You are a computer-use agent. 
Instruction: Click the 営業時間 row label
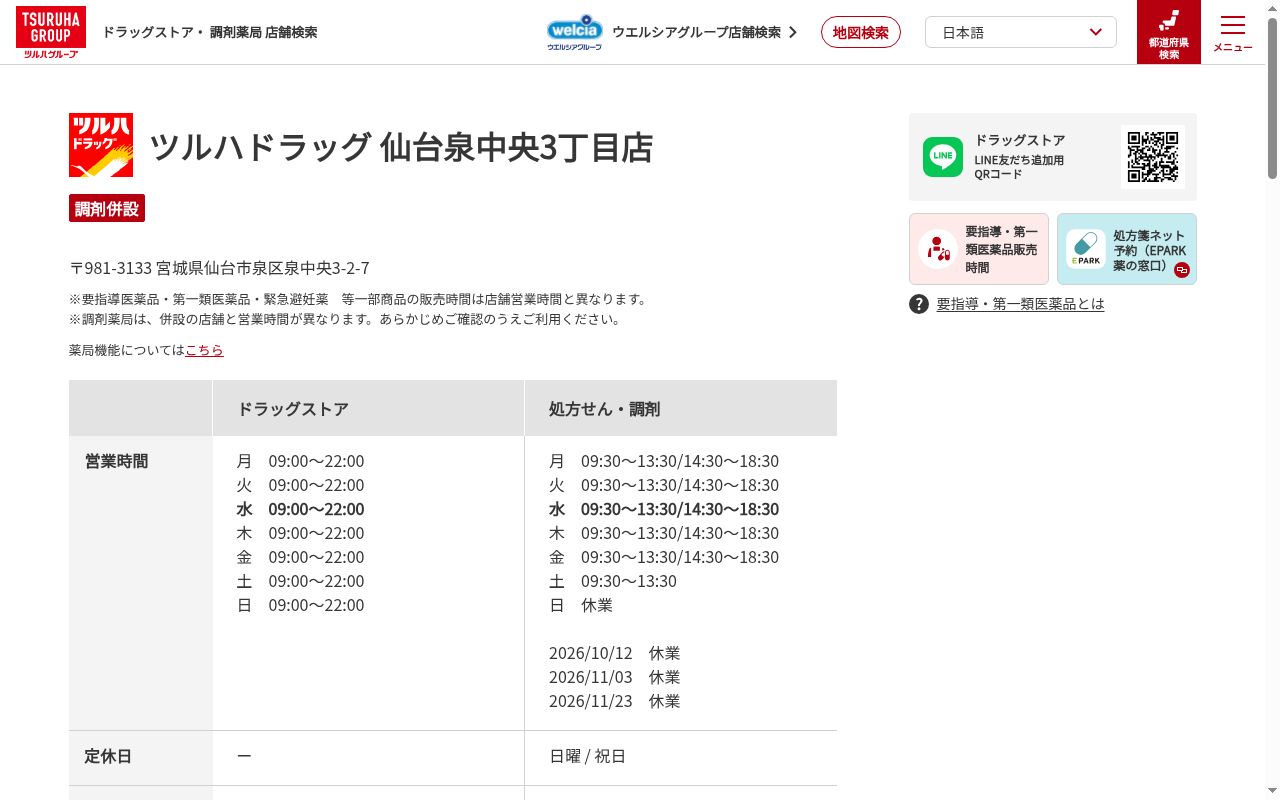coord(117,461)
